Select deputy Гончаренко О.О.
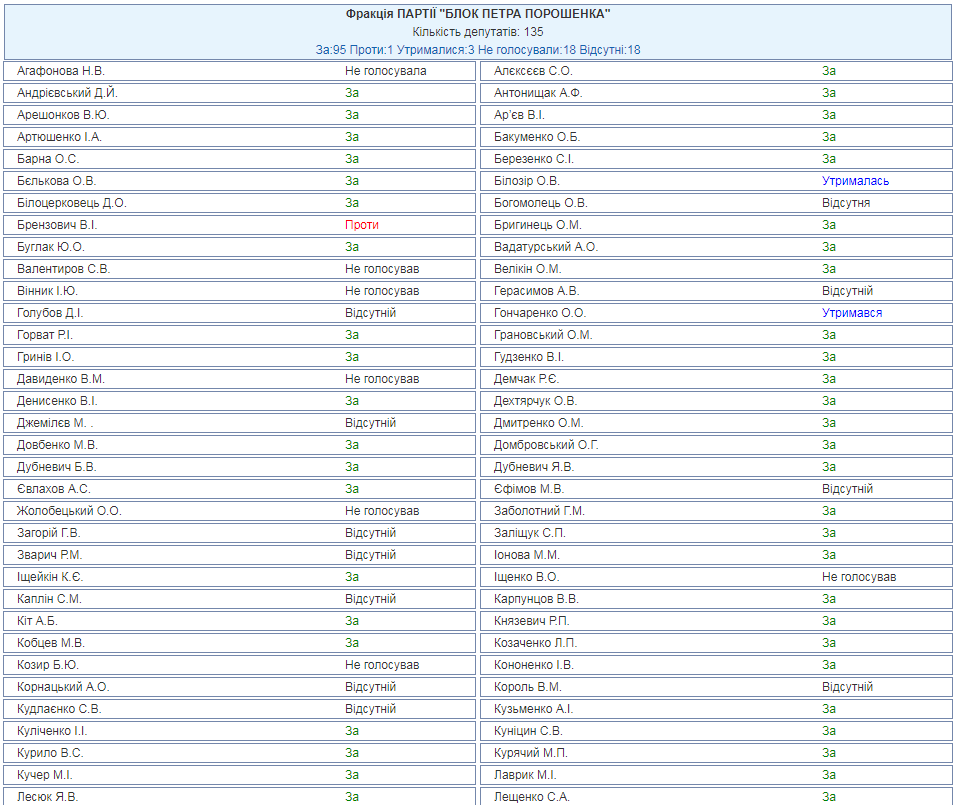955x805 pixels. (x=540, y=313)
